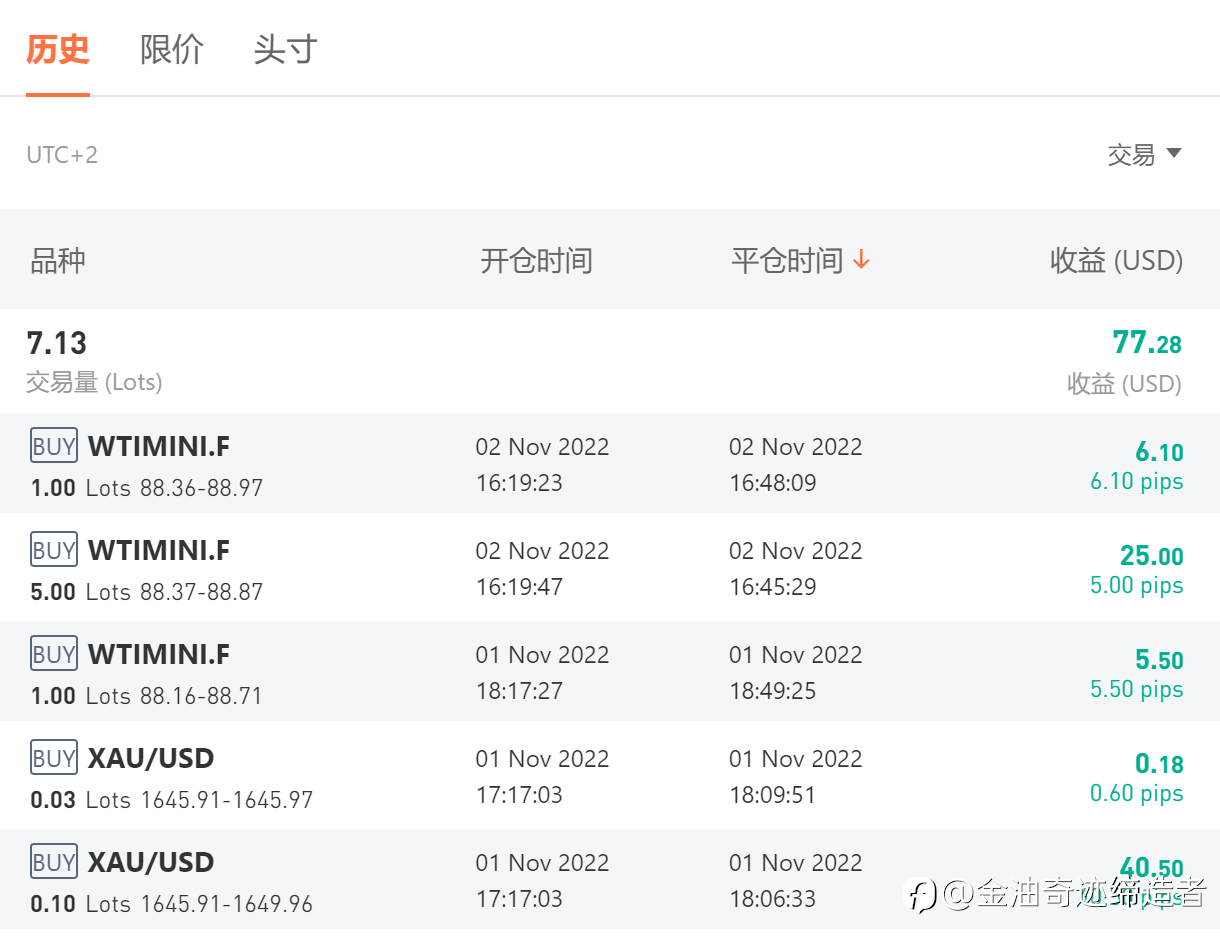Open the 限价 tab
Image resolution: width=1220 pixels, height=948 pixels.
(172, 49)
